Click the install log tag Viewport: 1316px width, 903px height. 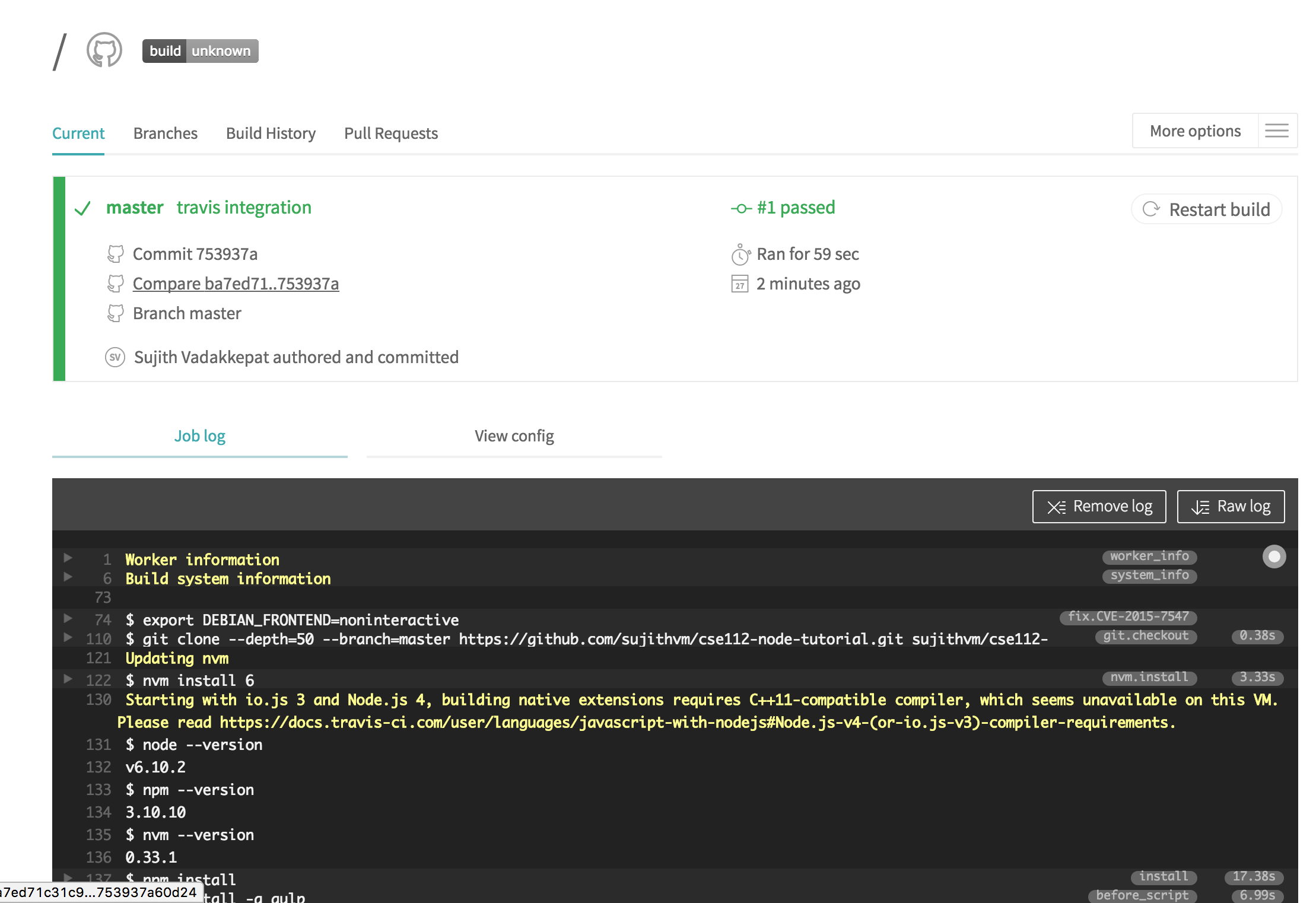point(1164,877)
